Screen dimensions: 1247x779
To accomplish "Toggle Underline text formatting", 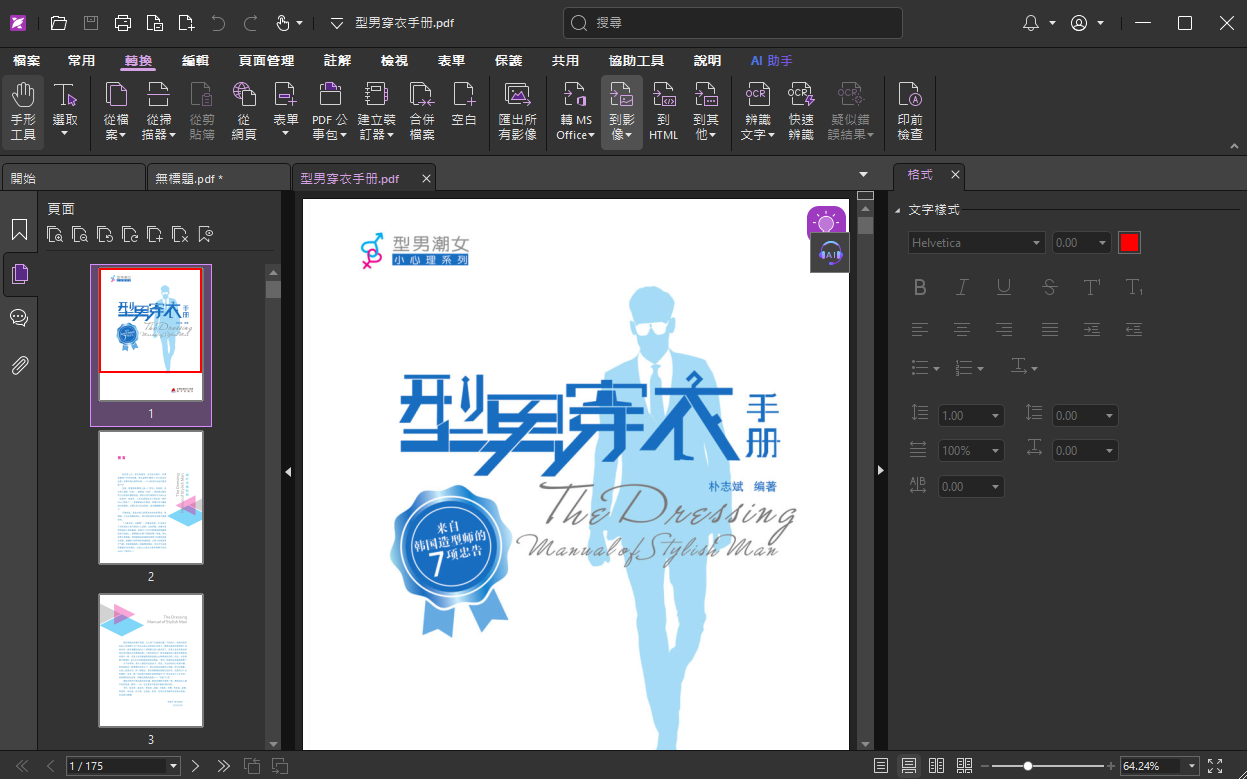I will click(x=1004, y=288).
